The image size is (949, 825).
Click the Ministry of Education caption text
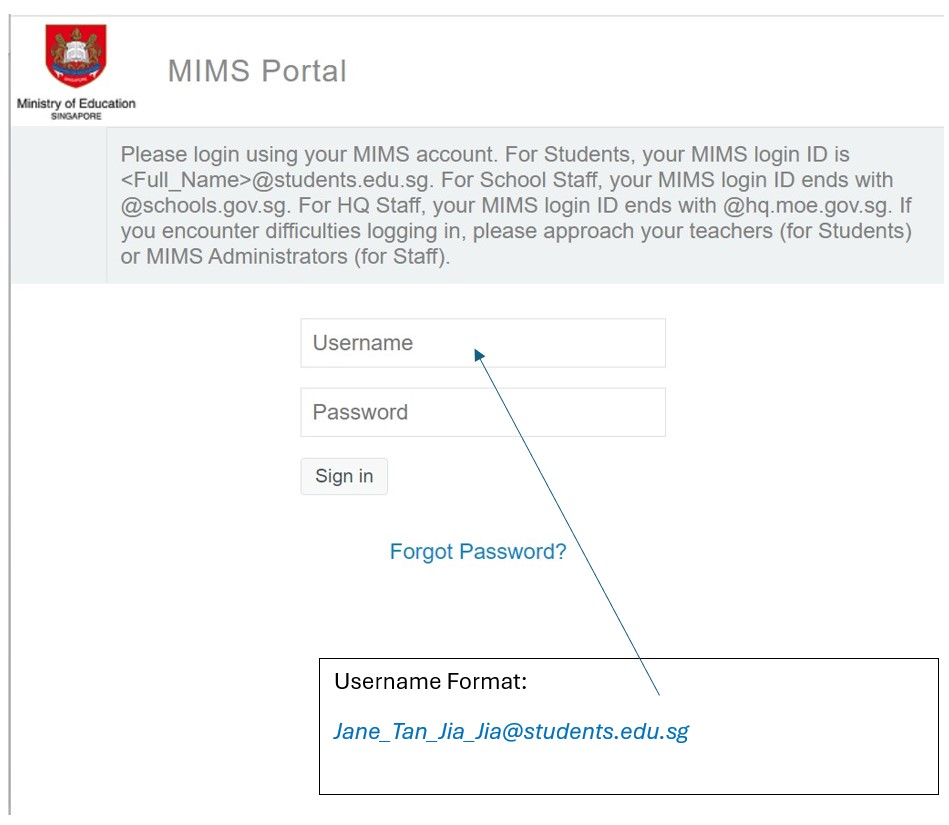tap(76, 104)
